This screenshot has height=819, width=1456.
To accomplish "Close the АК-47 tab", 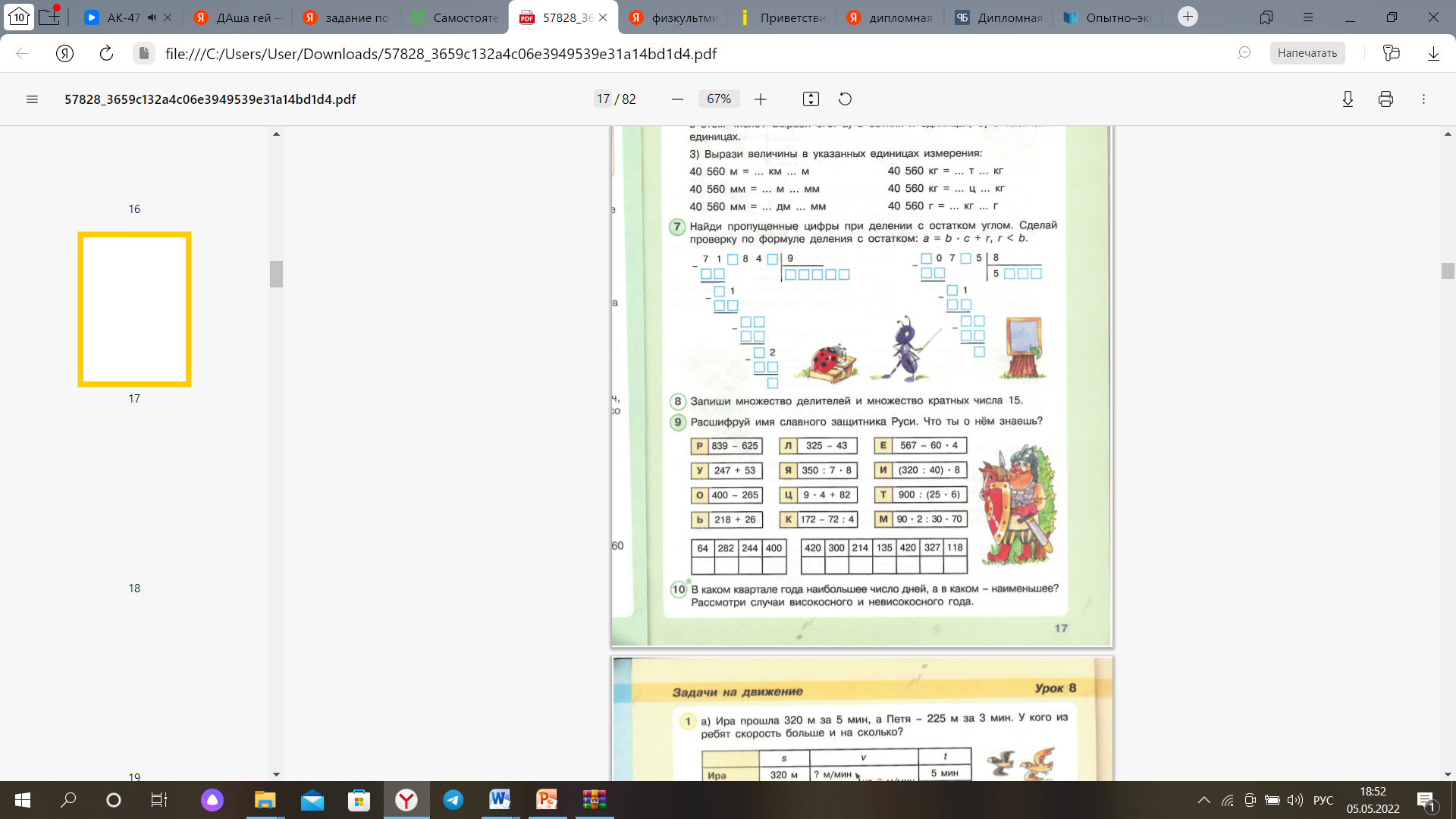I will [168, 17].
